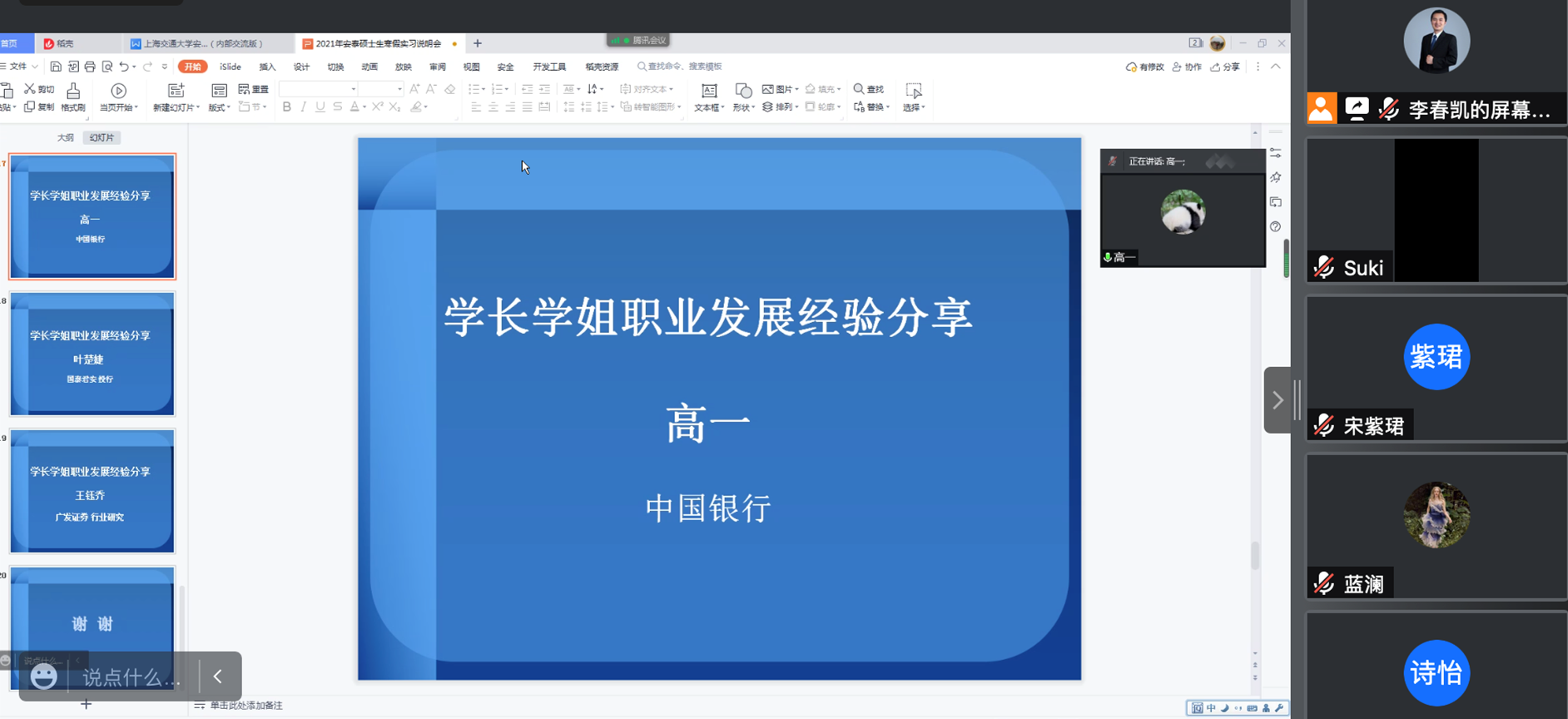Click cloud status 有修改 icon

[1131, 67]
